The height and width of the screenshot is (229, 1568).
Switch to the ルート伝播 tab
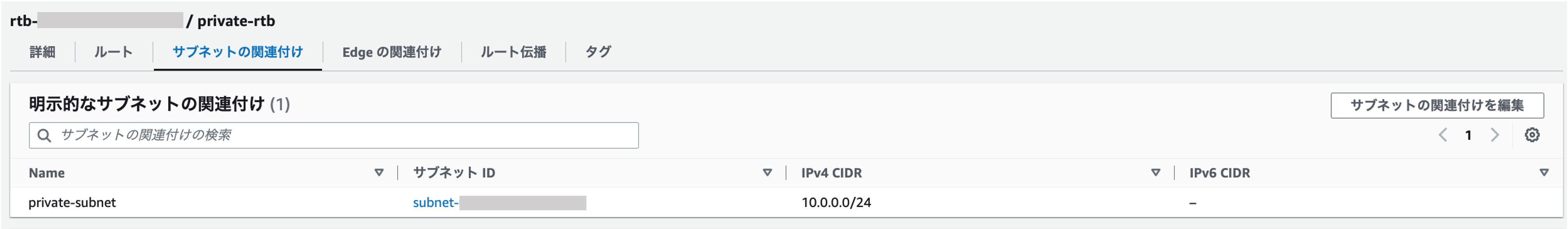tap(513, 52)
